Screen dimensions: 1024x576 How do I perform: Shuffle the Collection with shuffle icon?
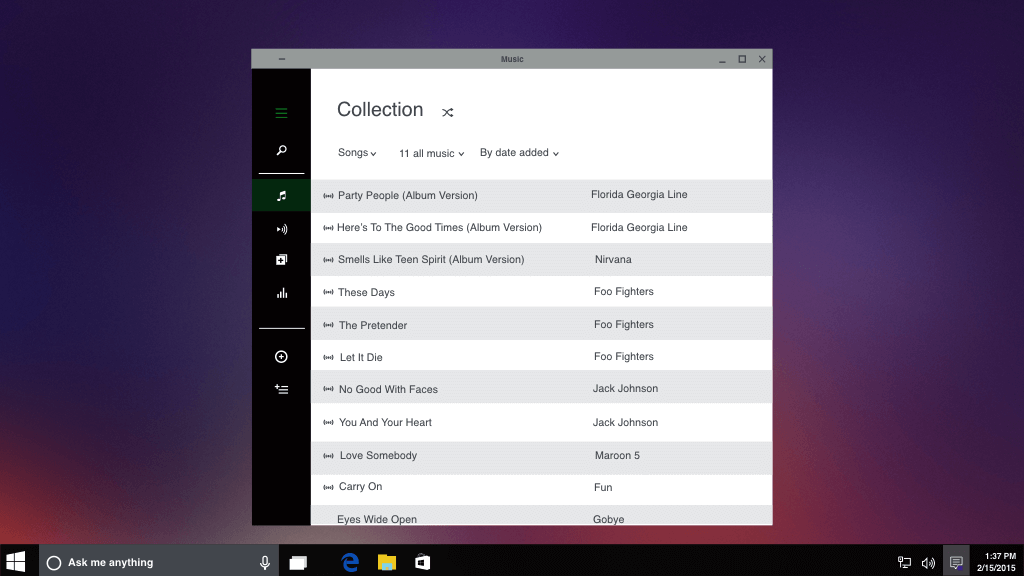447,112
